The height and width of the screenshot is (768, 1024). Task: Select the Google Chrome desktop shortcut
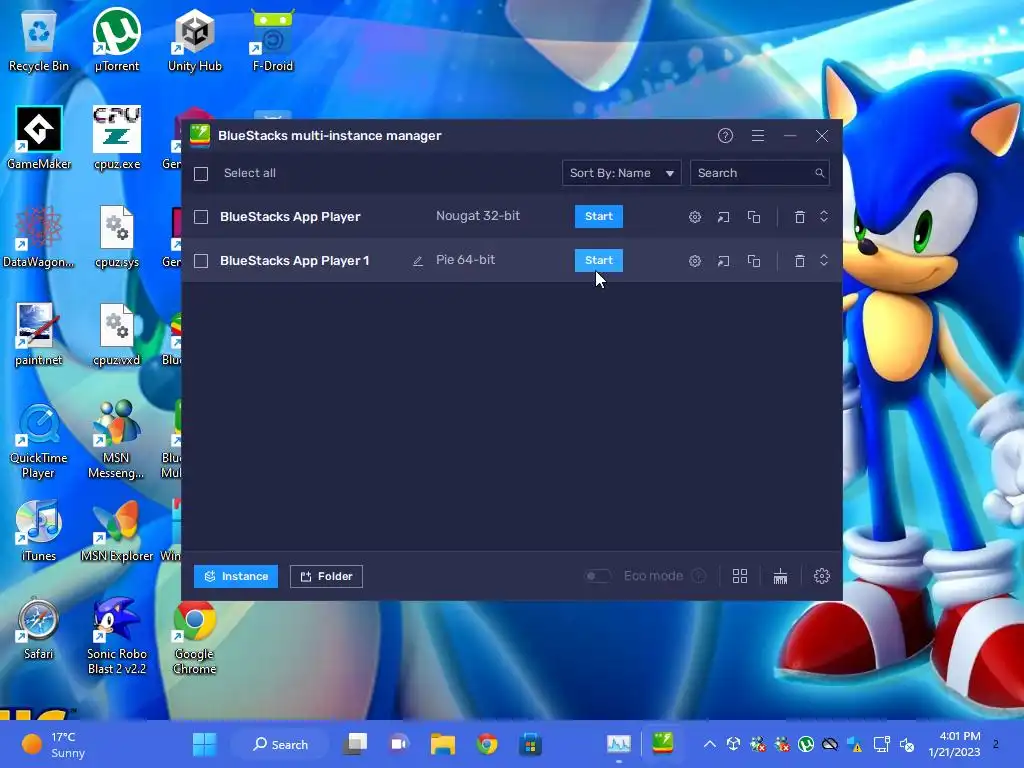pyautogui.click(x=195, y=636)
